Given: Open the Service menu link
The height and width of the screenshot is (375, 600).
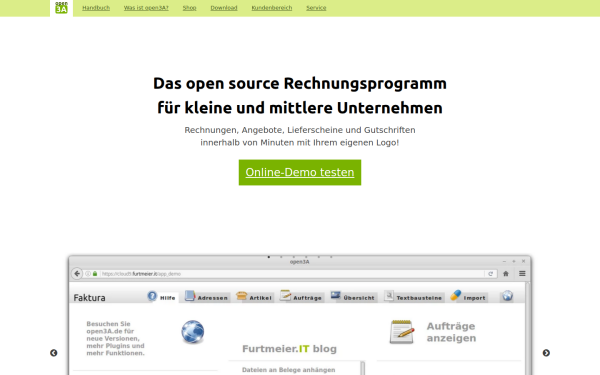Looking at the screenshot, I should point(316,8).
